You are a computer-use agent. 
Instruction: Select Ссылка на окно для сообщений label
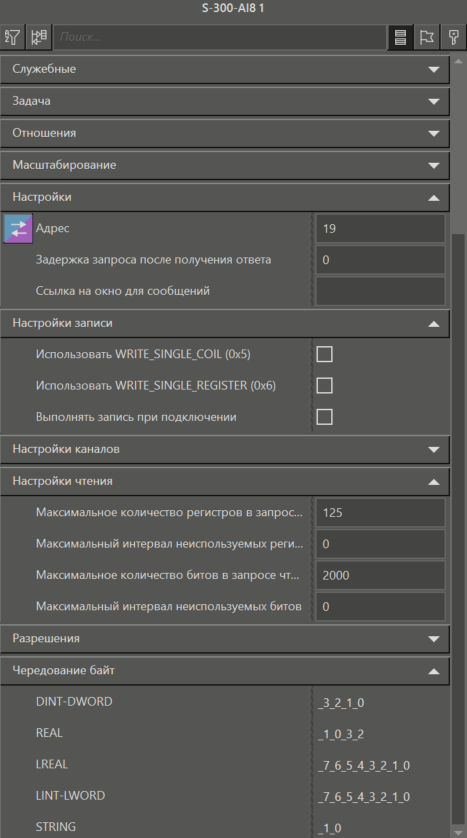122,291
